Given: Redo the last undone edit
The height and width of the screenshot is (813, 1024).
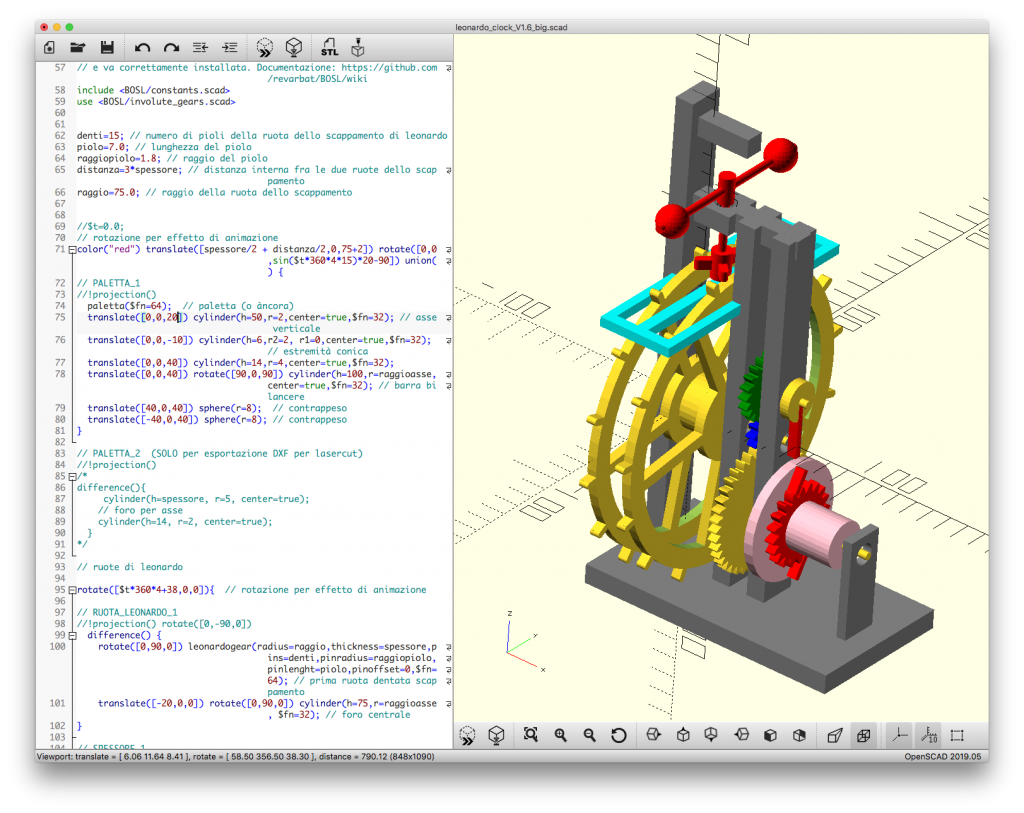Looking at the screenshot, I should pos(172,47).
